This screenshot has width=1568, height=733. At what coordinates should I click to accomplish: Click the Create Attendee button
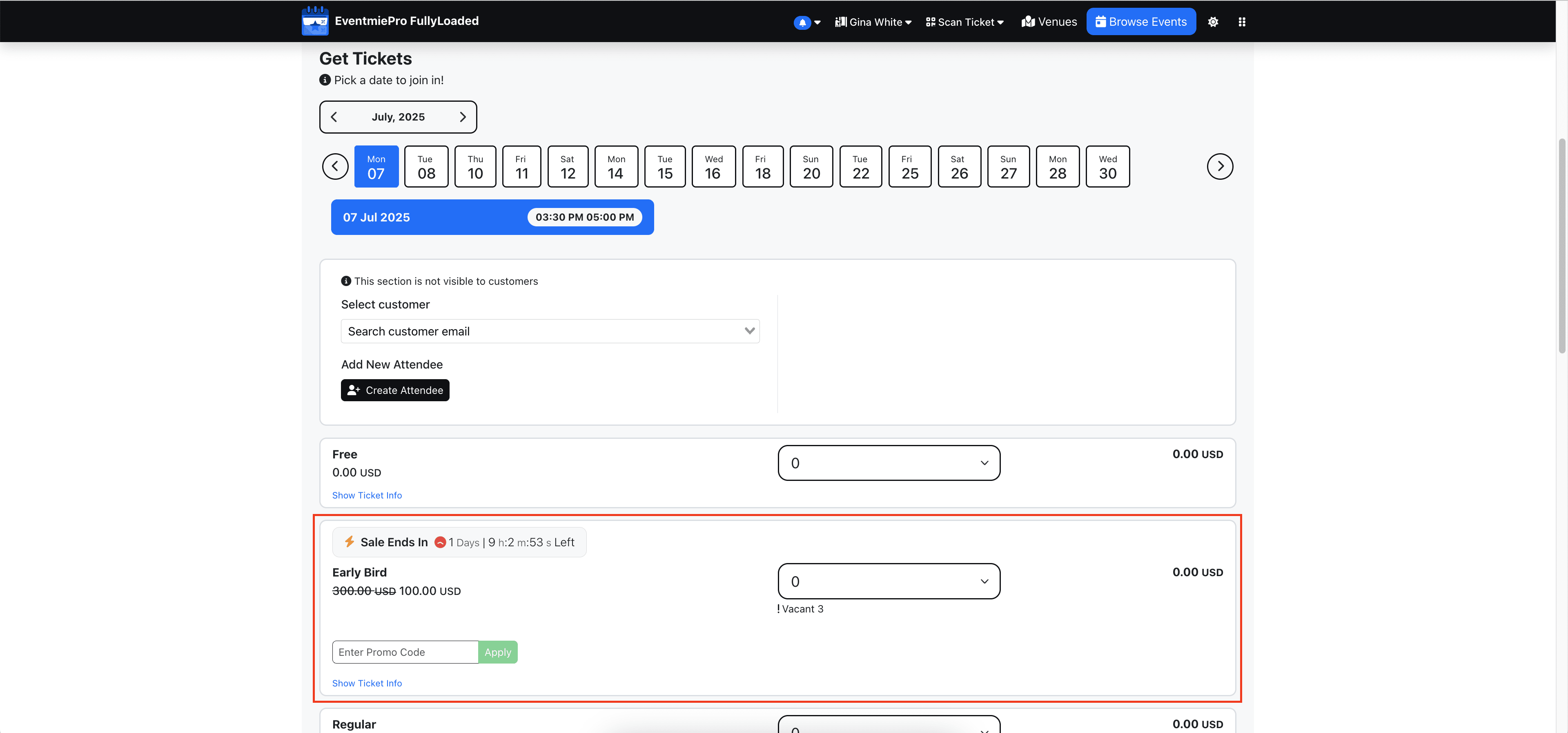click(x=395, y=391)
